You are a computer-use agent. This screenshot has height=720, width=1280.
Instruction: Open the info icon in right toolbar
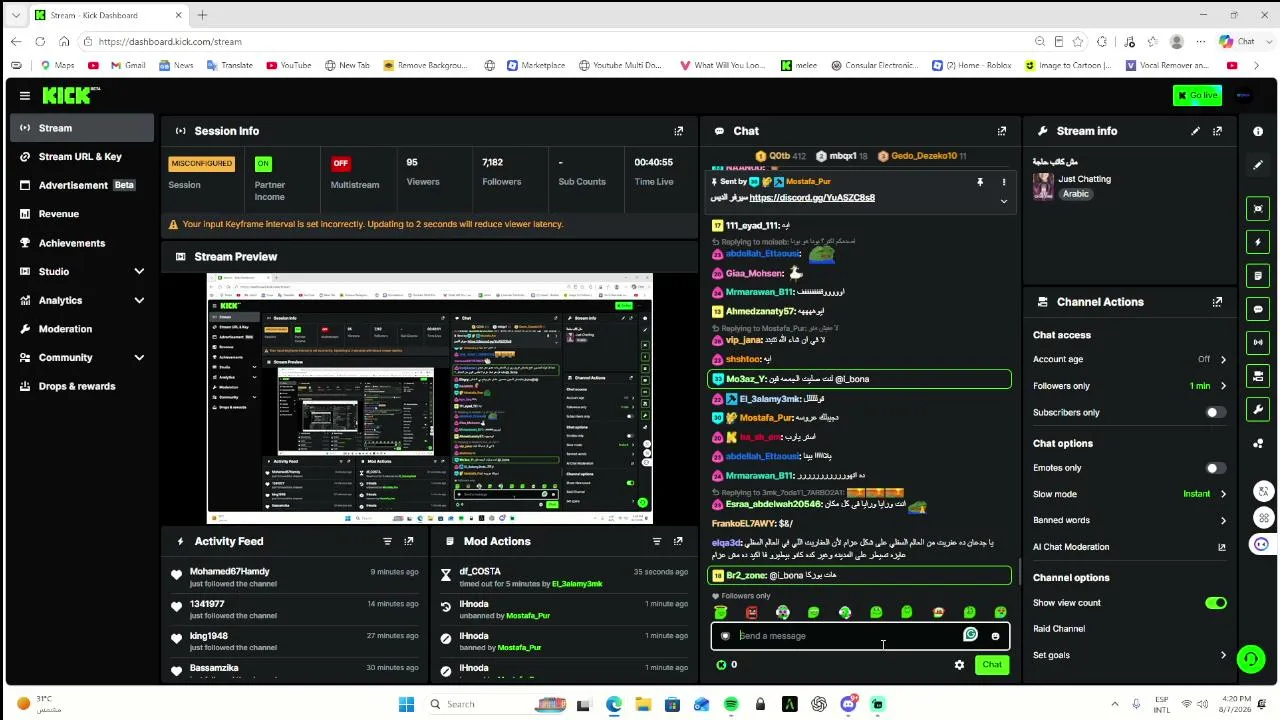click(1258, 131)
